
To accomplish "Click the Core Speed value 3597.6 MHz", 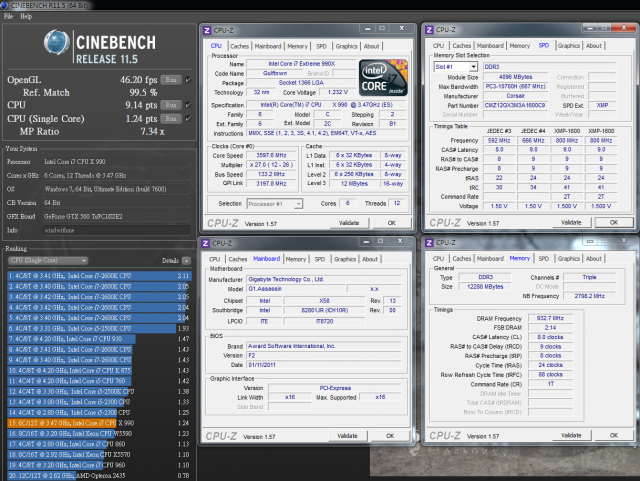I will [x=271, y=155].
